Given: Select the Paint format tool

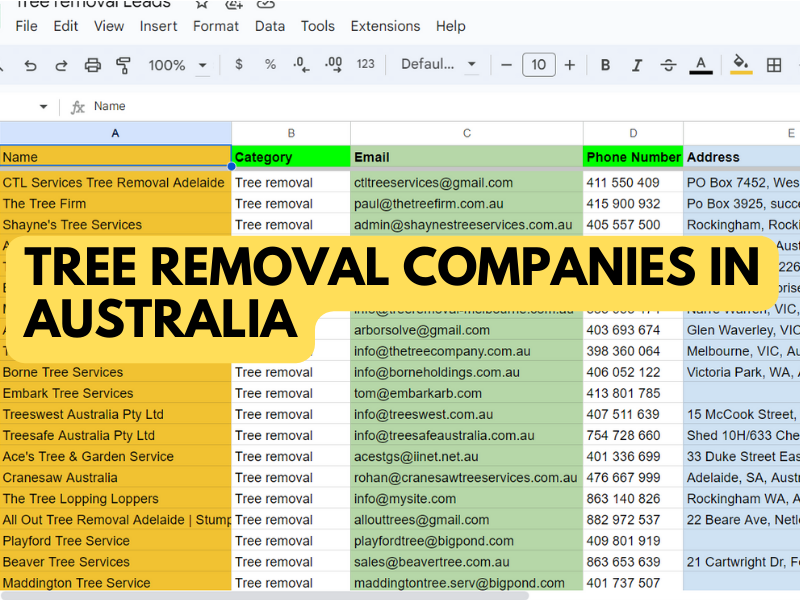Looking at the screenshot, I should click(x=124, y=65).
